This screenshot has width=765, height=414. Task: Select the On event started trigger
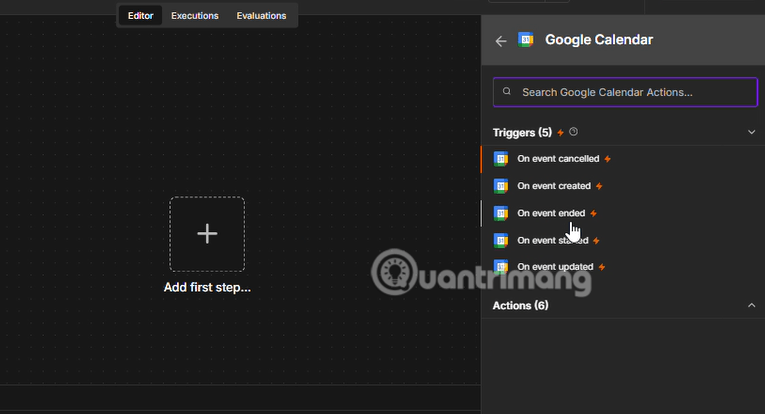click(623, 240)
